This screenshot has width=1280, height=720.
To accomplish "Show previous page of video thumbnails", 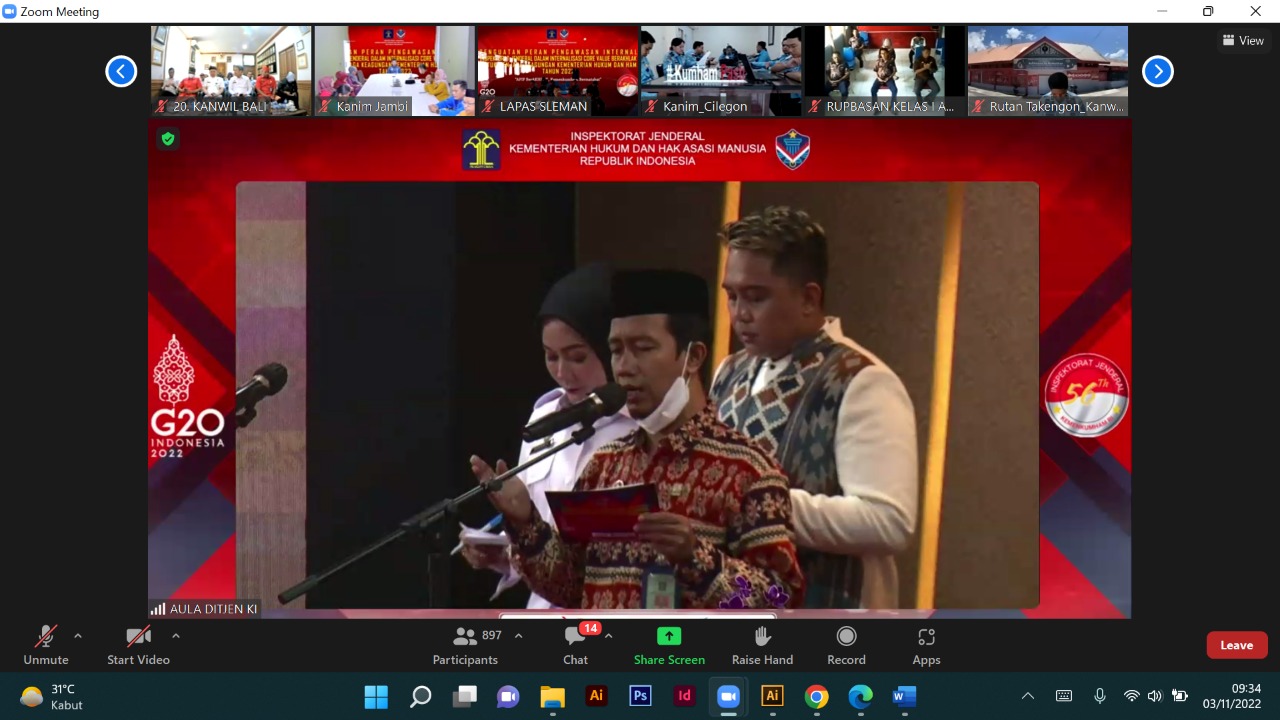I will click(121, 71).
